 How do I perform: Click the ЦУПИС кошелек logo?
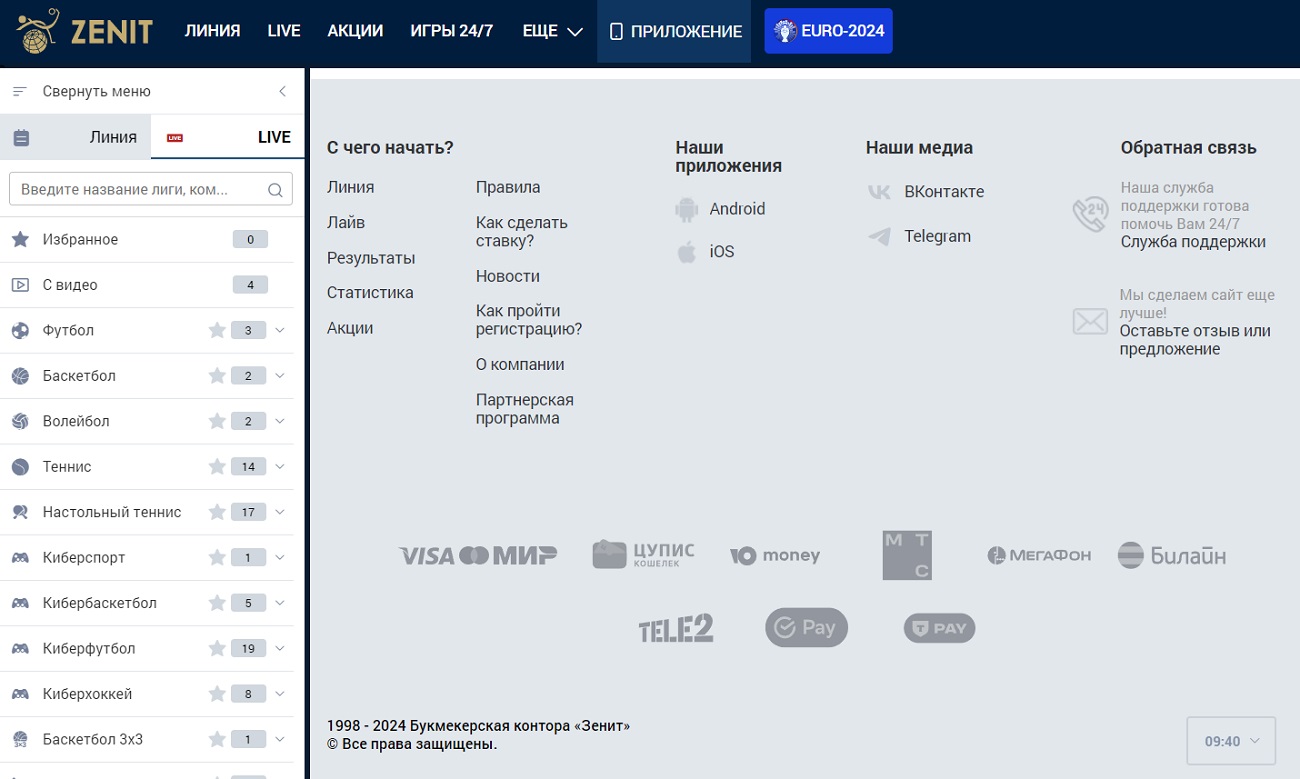[x=643, y=555]
